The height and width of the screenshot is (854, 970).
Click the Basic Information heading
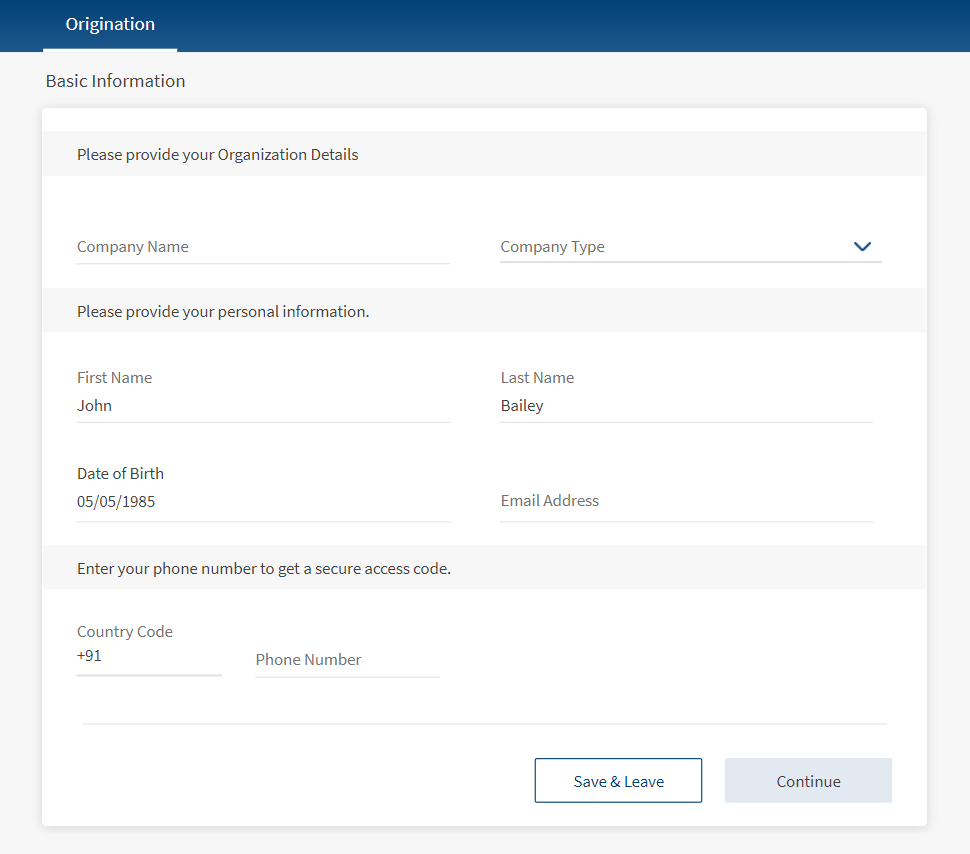click(116, 81)
